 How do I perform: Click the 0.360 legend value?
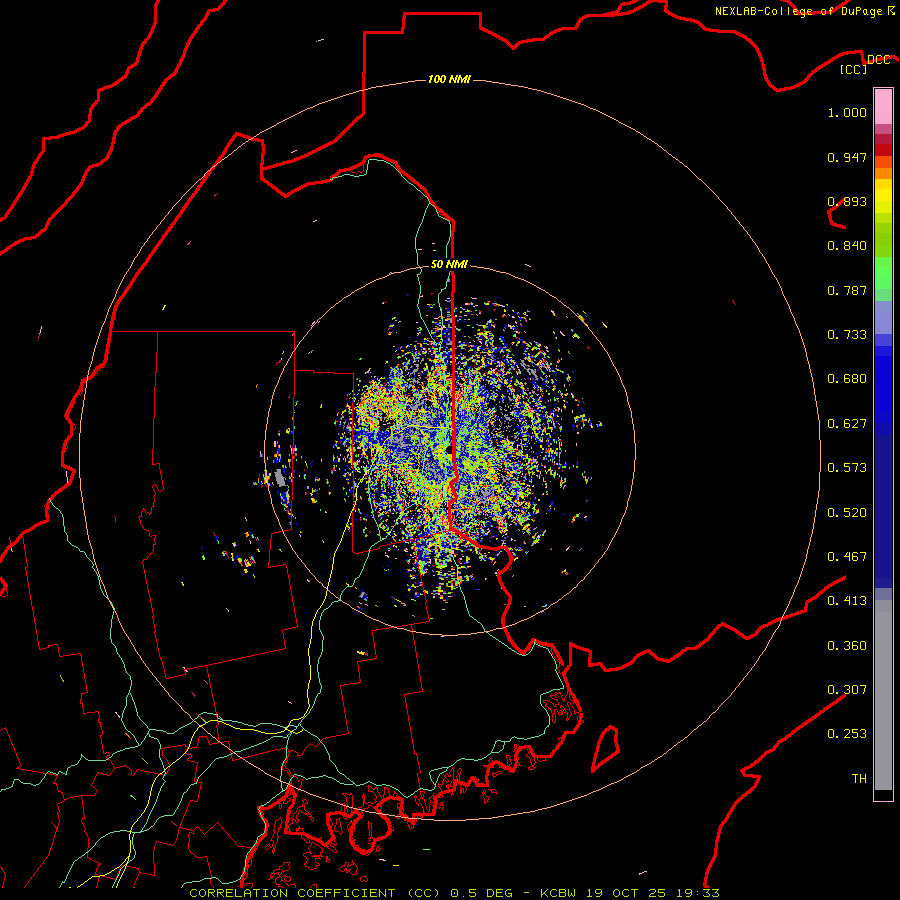(847, 646)
